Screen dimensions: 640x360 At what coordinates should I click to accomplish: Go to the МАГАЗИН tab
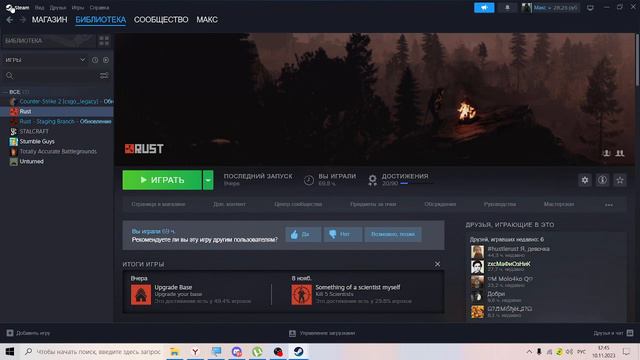pyautogui.click(x=49, y=20)
